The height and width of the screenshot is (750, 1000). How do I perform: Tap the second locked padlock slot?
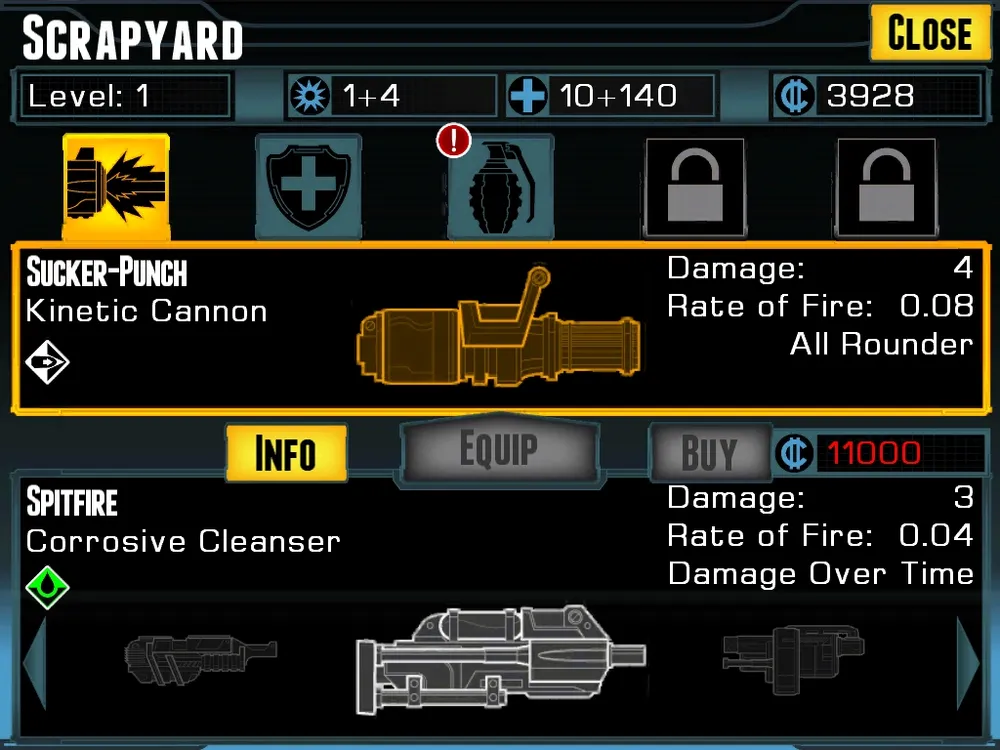(x=886, y=188)
